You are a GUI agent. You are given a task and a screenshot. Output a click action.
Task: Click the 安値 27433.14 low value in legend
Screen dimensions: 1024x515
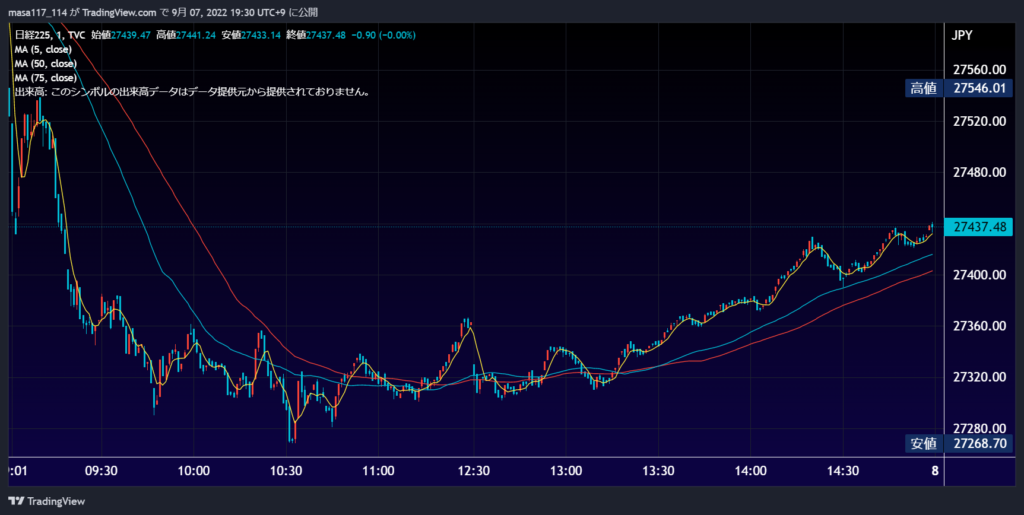tap(251, 35)
